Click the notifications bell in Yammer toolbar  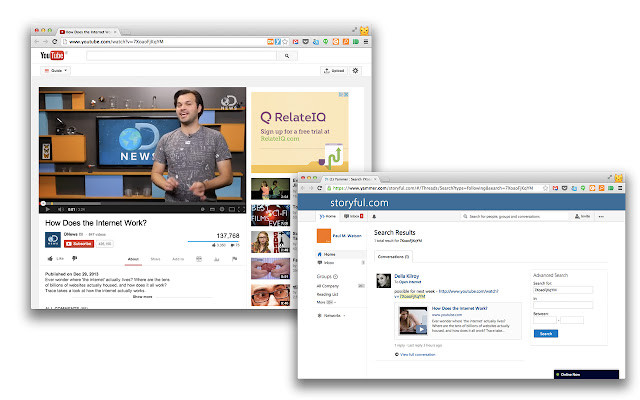[374, 216]
